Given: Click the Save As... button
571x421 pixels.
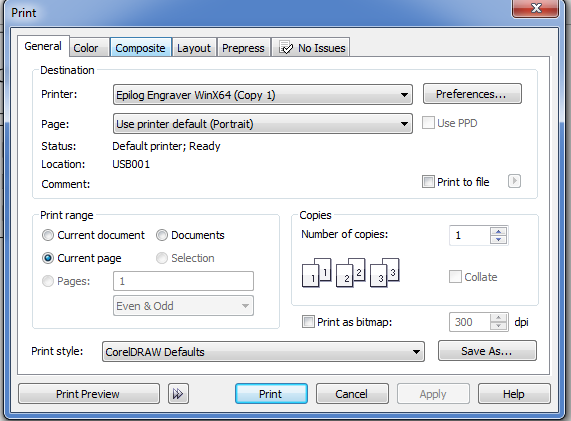Looking at the screenshot, I should pyautogui.click(x=487, y=351).
